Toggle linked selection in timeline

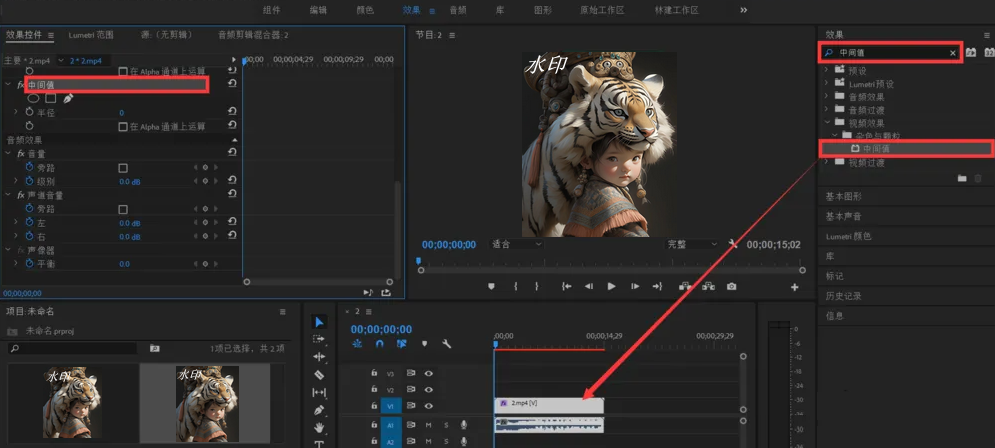tap(402, 344)
